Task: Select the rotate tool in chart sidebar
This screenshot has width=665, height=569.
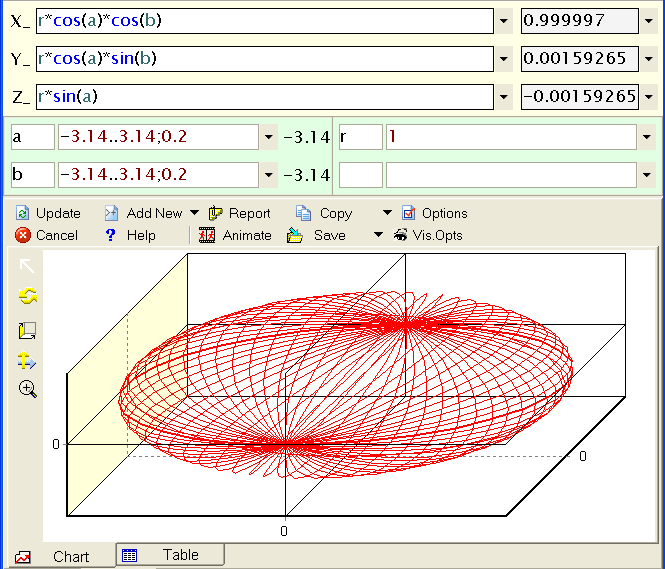Action: point(28,297)
